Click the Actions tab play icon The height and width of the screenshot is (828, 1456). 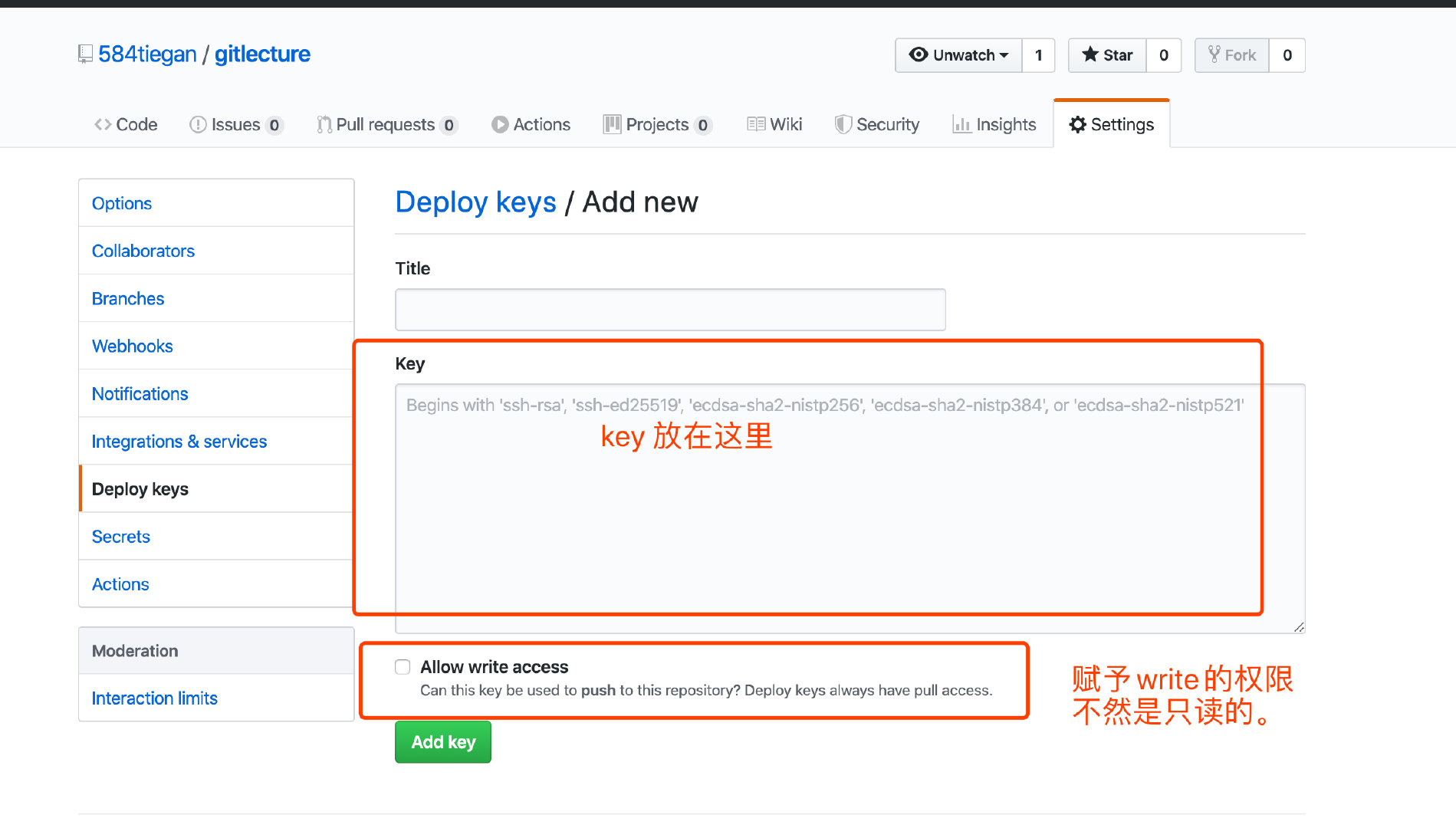click(x=500, y=124)
